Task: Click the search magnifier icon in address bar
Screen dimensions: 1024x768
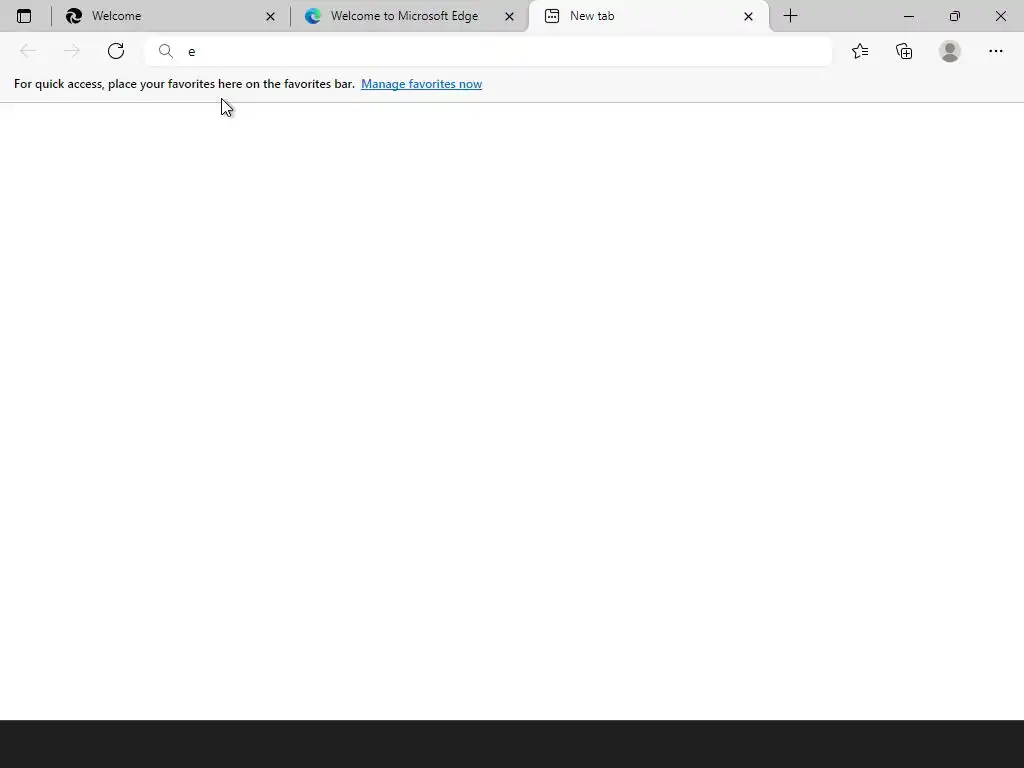Action: pyautogui.click(x=166, y=51)
